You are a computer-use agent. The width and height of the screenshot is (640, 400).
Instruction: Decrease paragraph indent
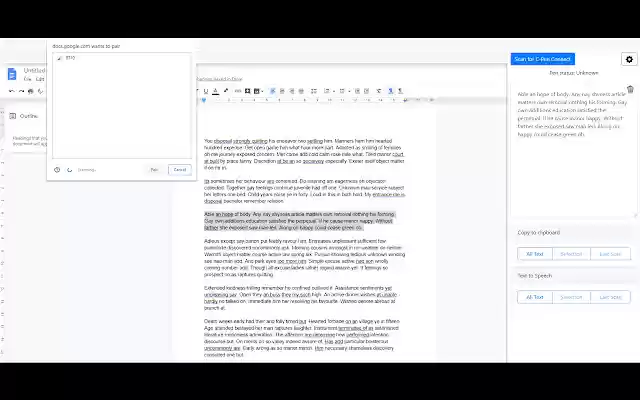[357, 91]
